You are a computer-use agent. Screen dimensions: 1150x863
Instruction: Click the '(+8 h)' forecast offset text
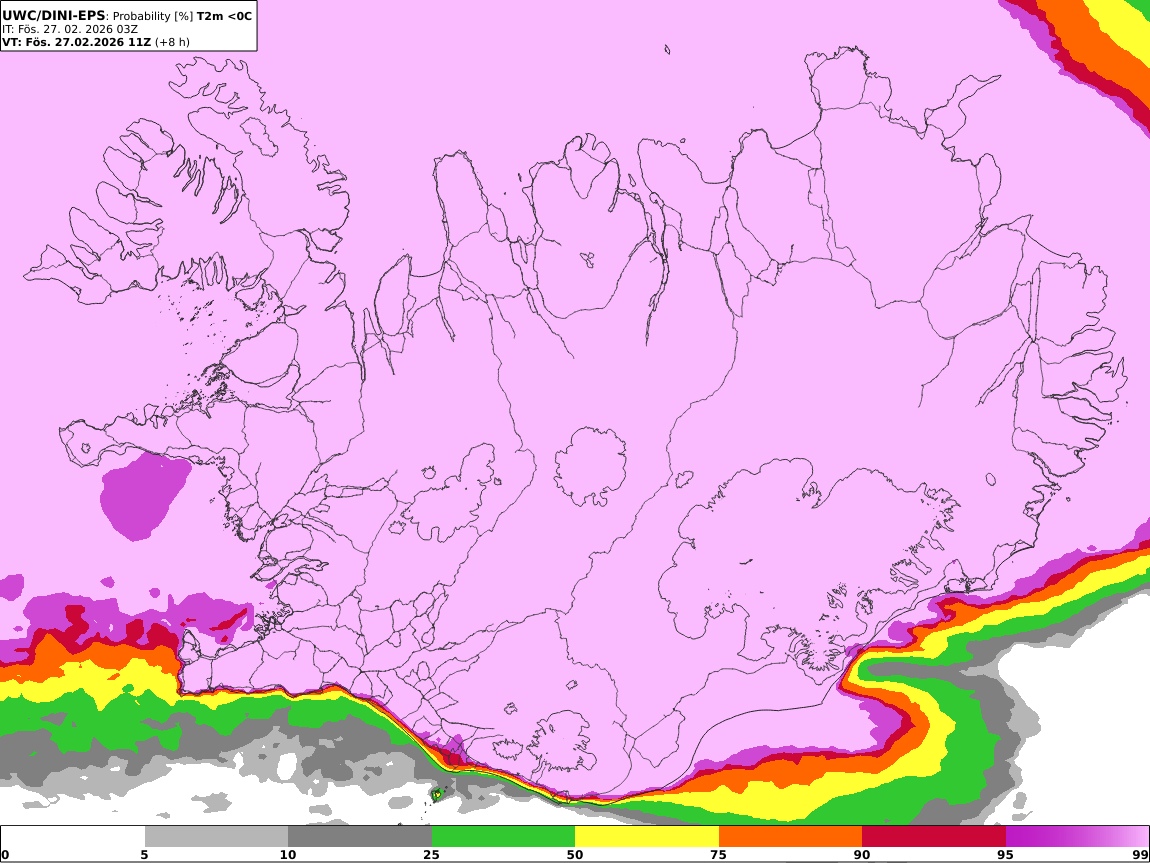172,42
